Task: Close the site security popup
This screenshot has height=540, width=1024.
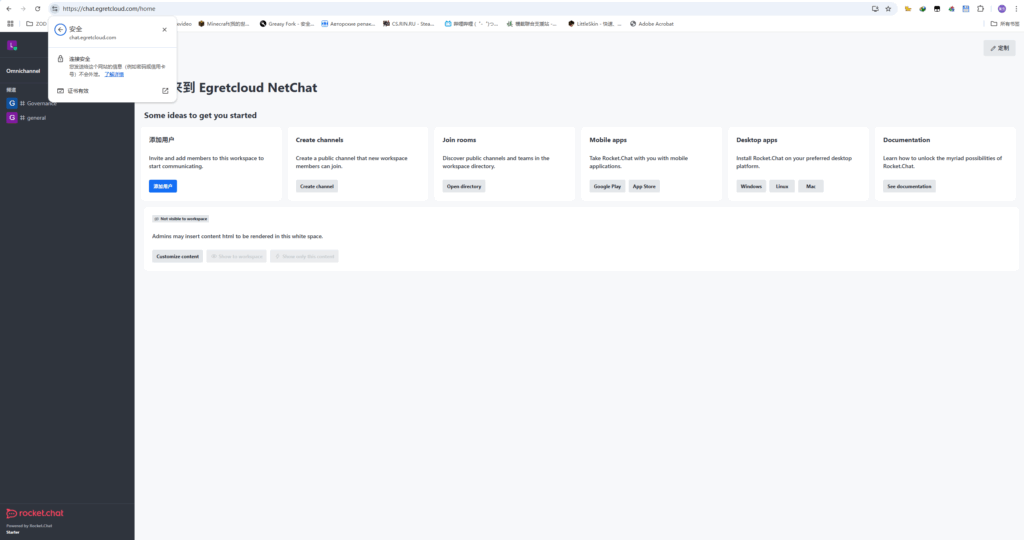Action: click(165, 29)
